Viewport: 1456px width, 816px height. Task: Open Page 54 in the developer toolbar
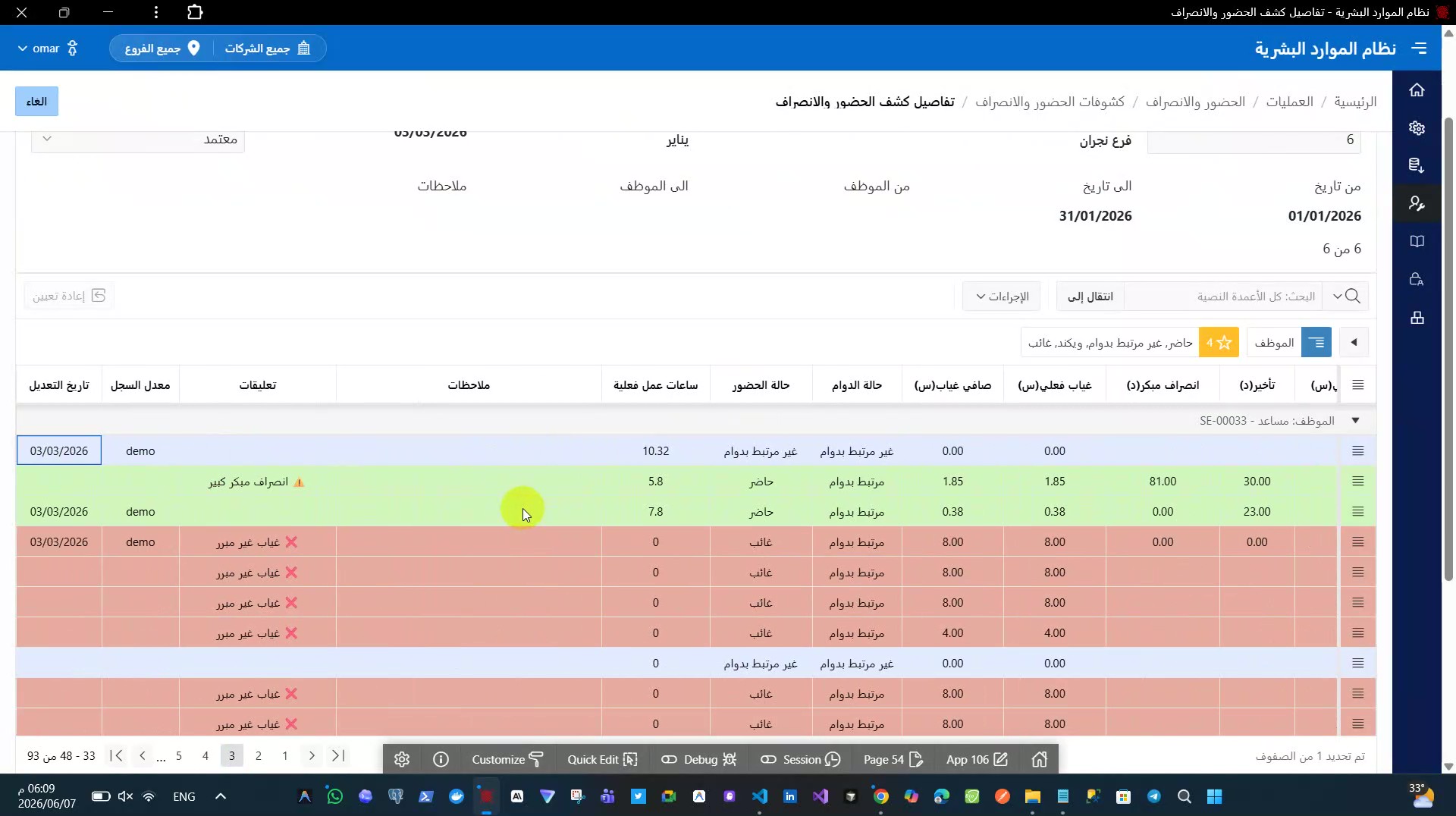pos(893,759)
